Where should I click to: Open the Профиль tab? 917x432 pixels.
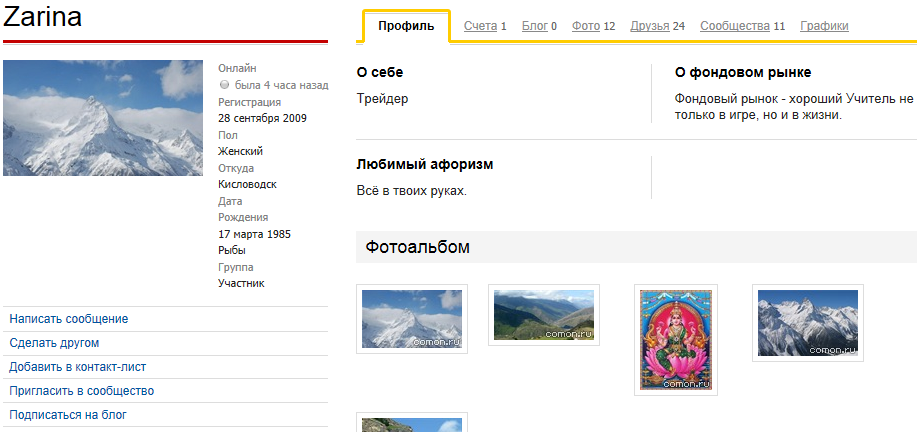(405, 26)
